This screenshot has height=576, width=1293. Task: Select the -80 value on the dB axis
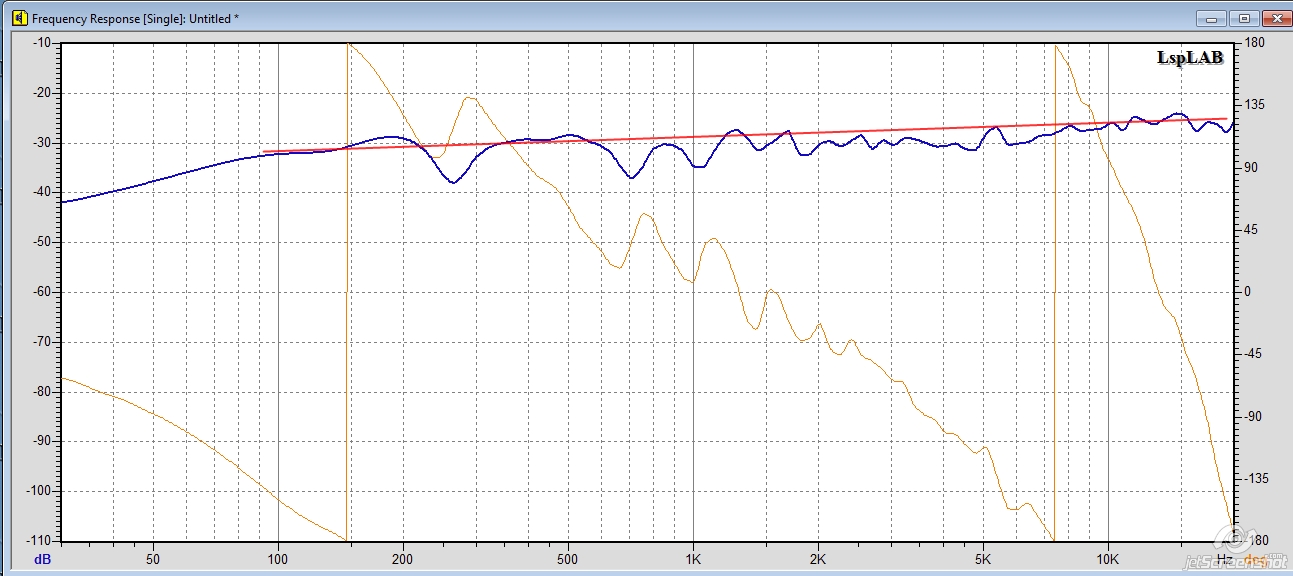point(41,392)
